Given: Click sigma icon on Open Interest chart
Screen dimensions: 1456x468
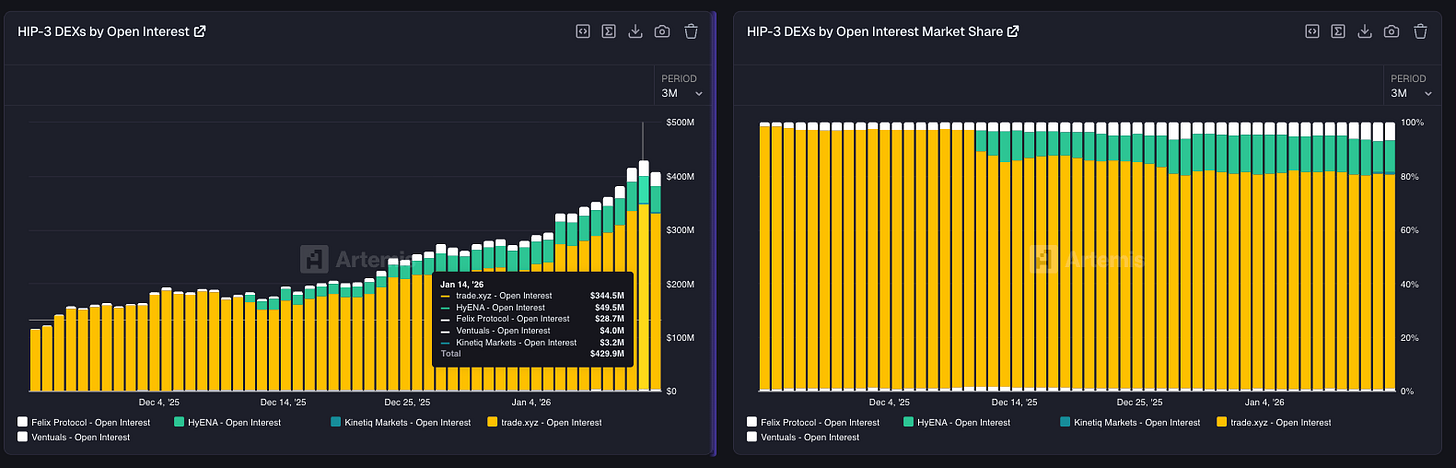Looking at the screenshot, I should click(608, 31).
